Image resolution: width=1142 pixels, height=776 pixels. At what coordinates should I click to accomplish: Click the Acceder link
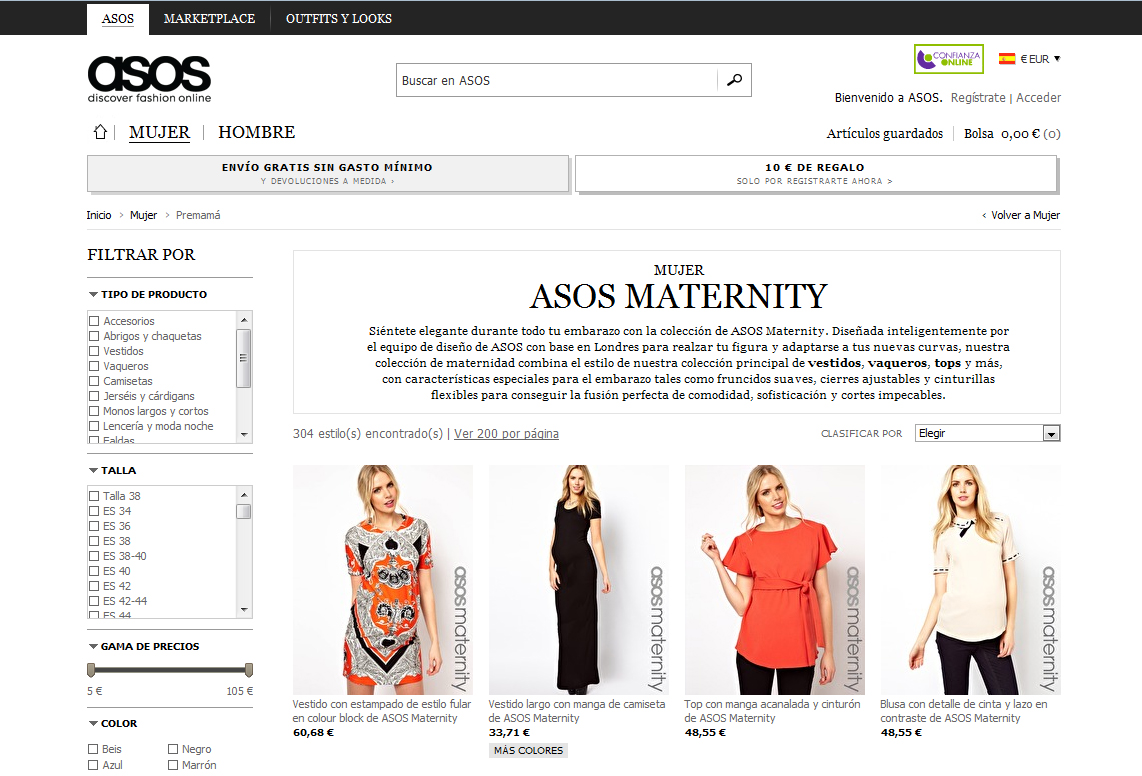coord(1038,98)
